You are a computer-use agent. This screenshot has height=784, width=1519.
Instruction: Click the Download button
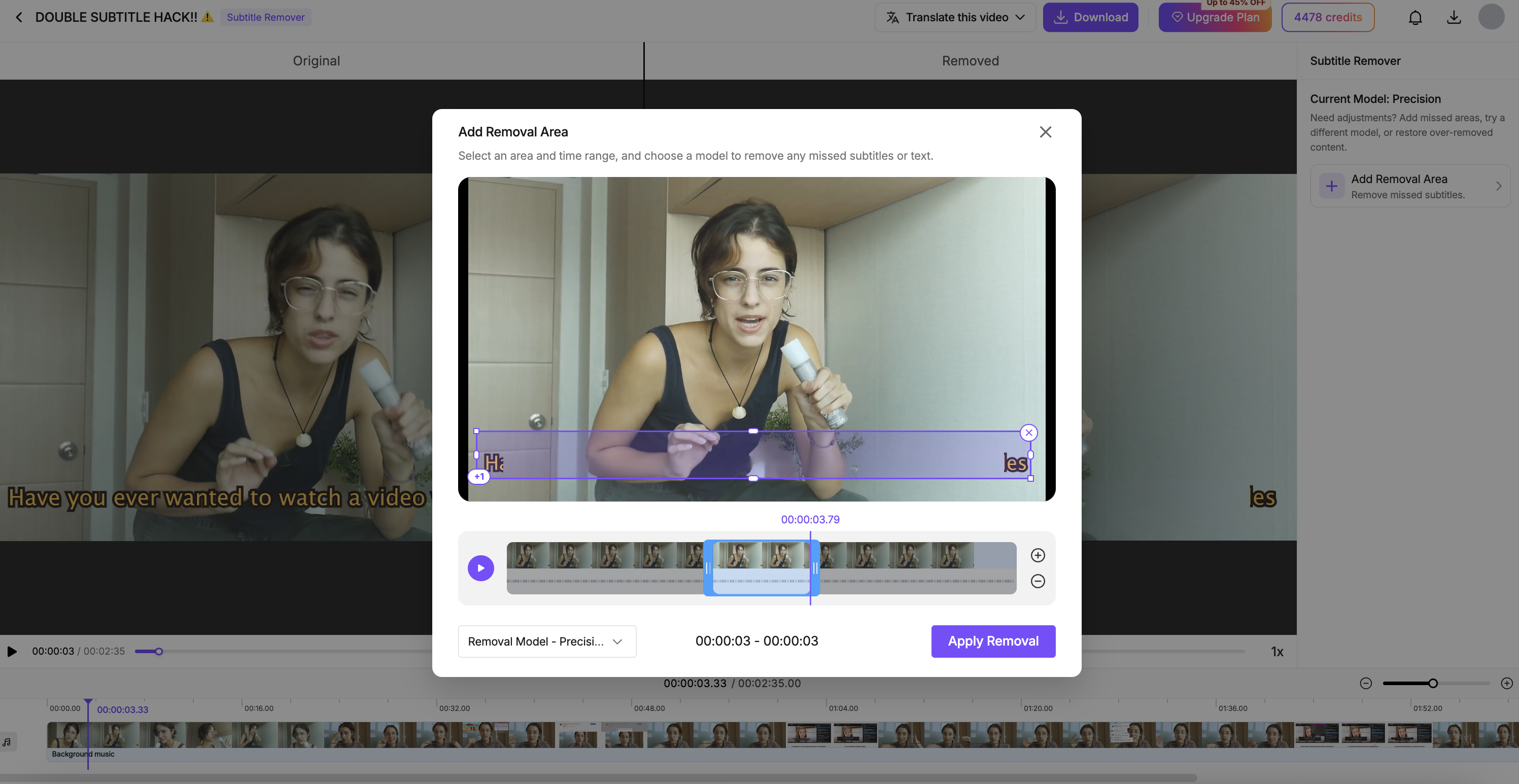point(1090,17)
